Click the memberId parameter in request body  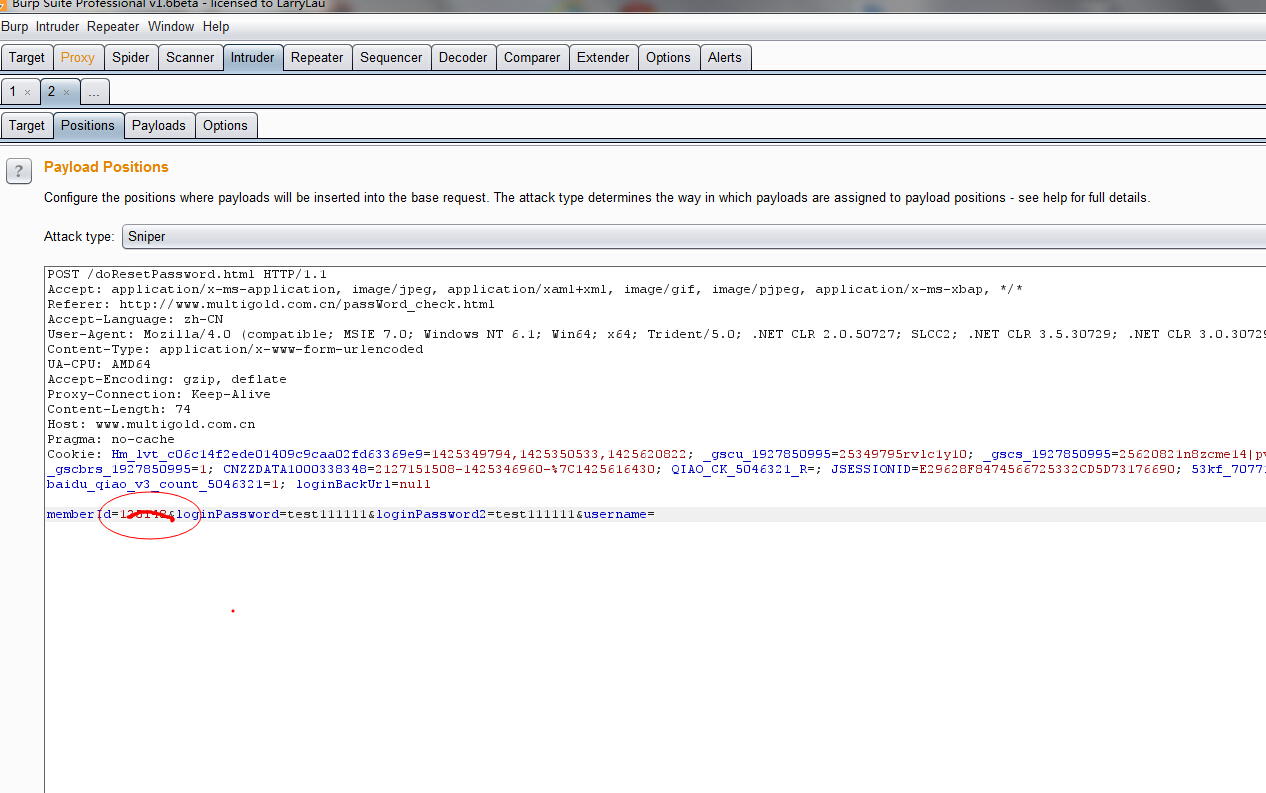pyautogui.click(x=79, y=514)
